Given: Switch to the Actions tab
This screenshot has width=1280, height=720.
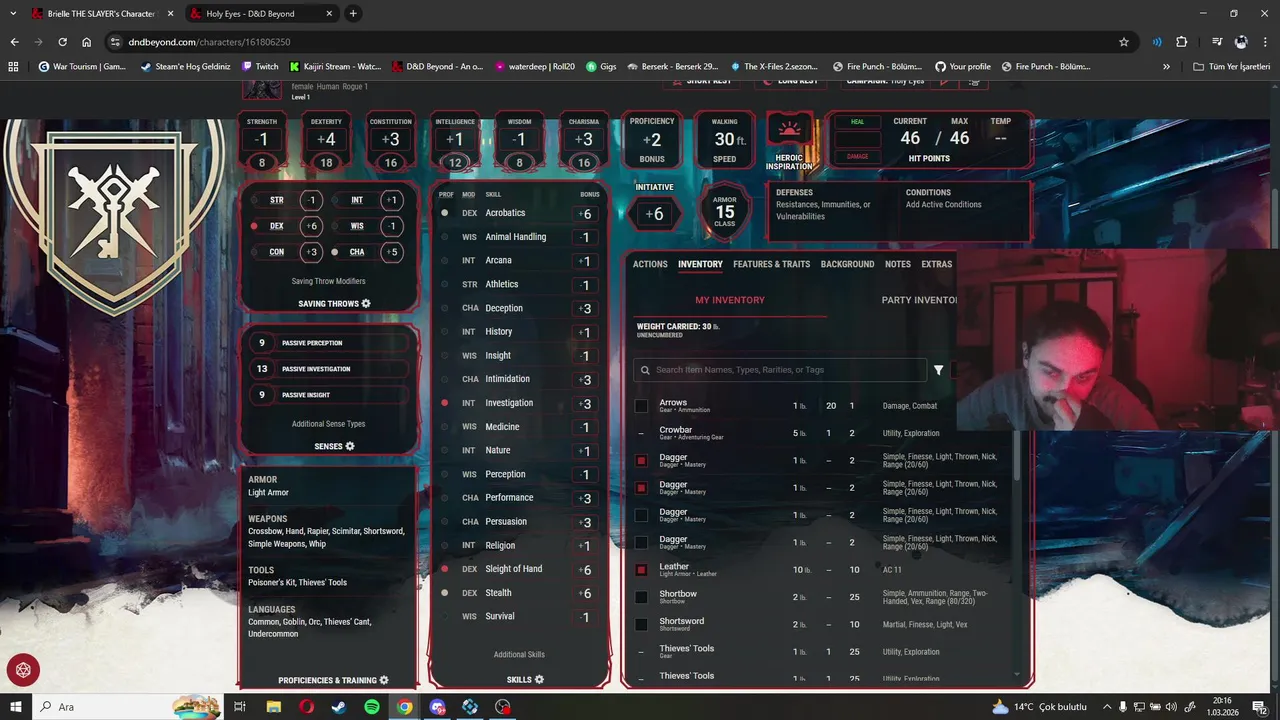Looking at the screenshot, I should [x=650, y=264].
